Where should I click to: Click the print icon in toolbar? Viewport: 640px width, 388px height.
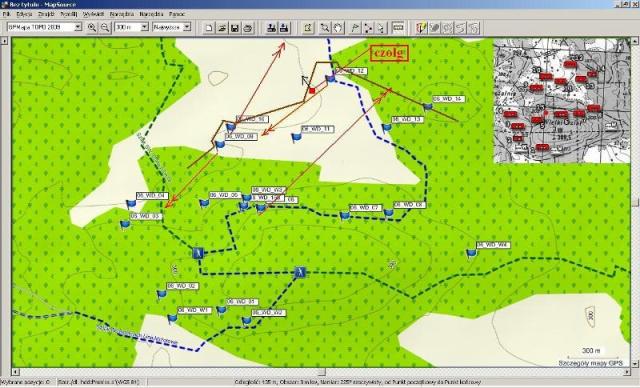248,28
